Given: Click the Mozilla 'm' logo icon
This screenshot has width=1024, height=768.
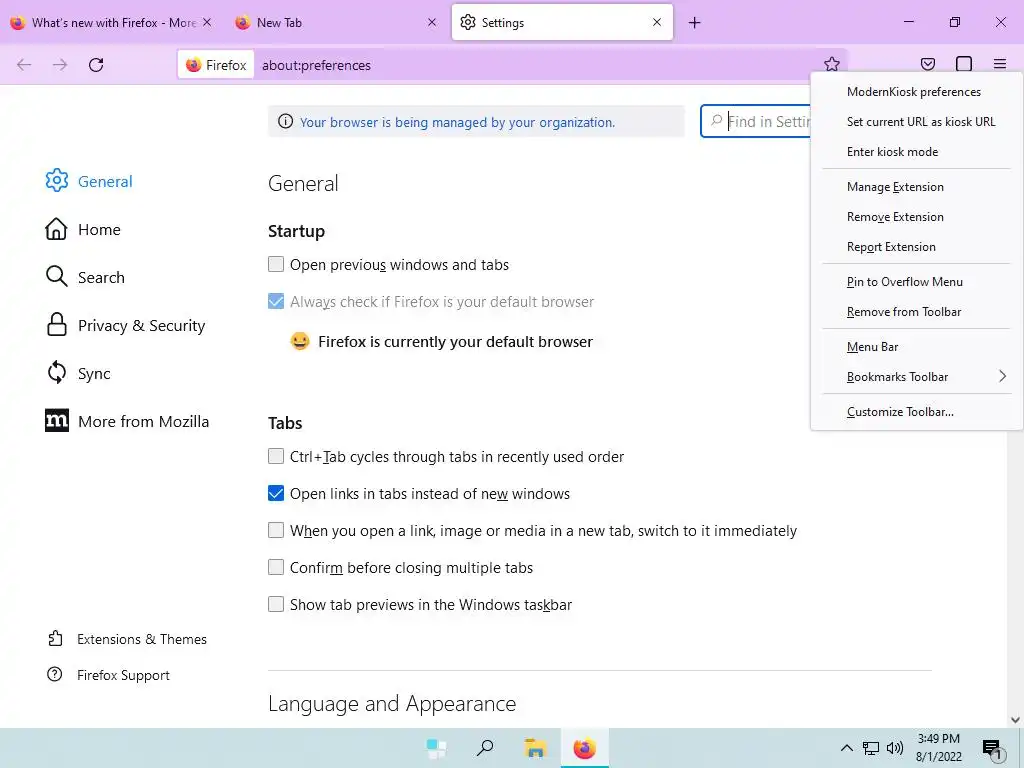Looking at the screenshot, I should [x=57, y=421].
